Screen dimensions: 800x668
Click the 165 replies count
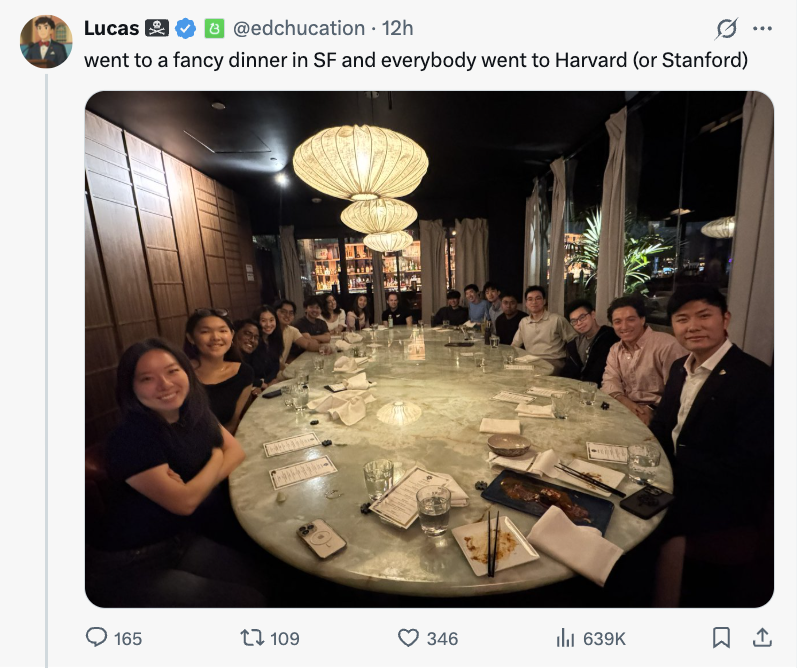(x=128, y=638)
